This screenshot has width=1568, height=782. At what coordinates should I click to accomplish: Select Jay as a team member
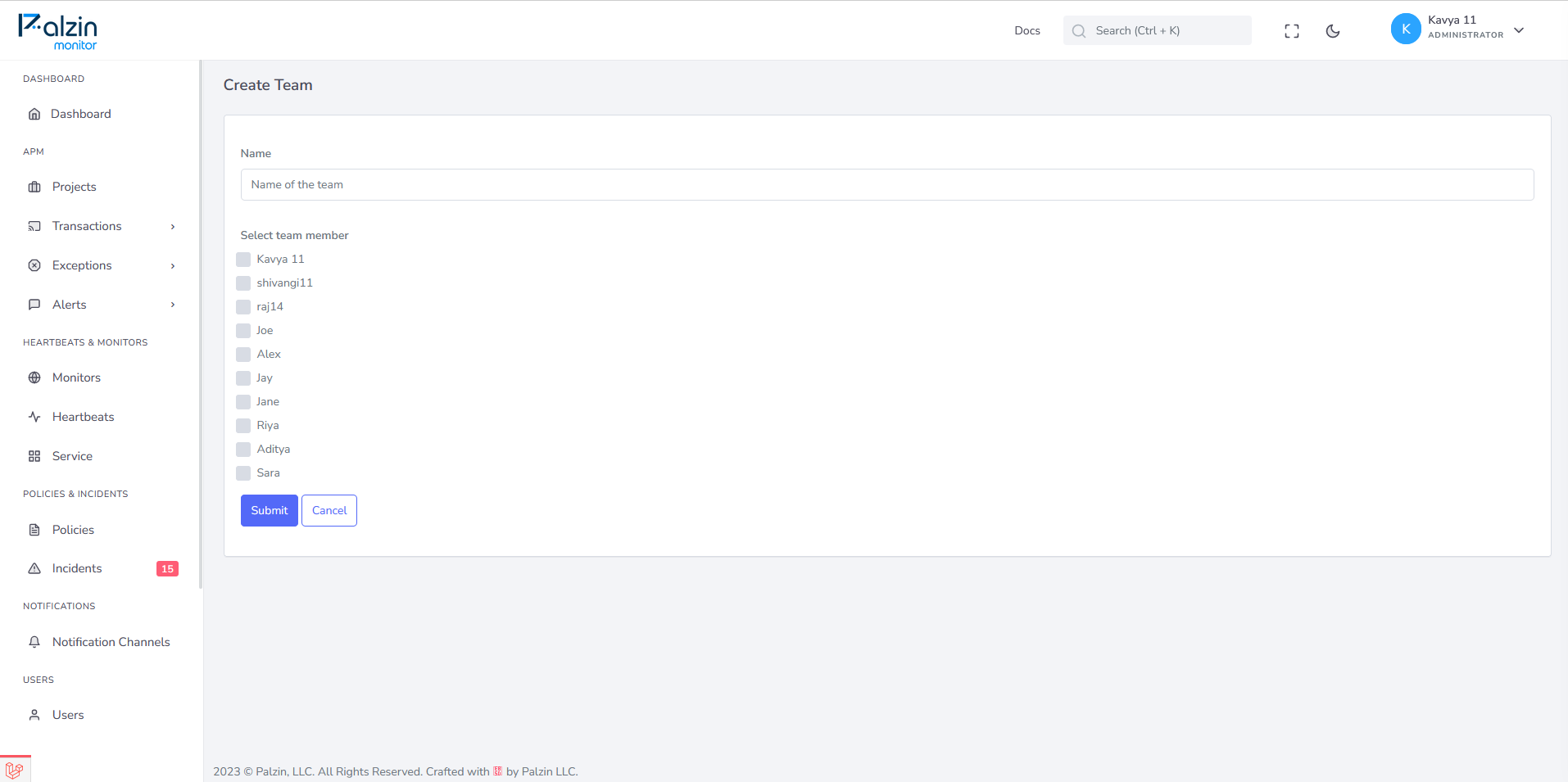tap(243, 378)
